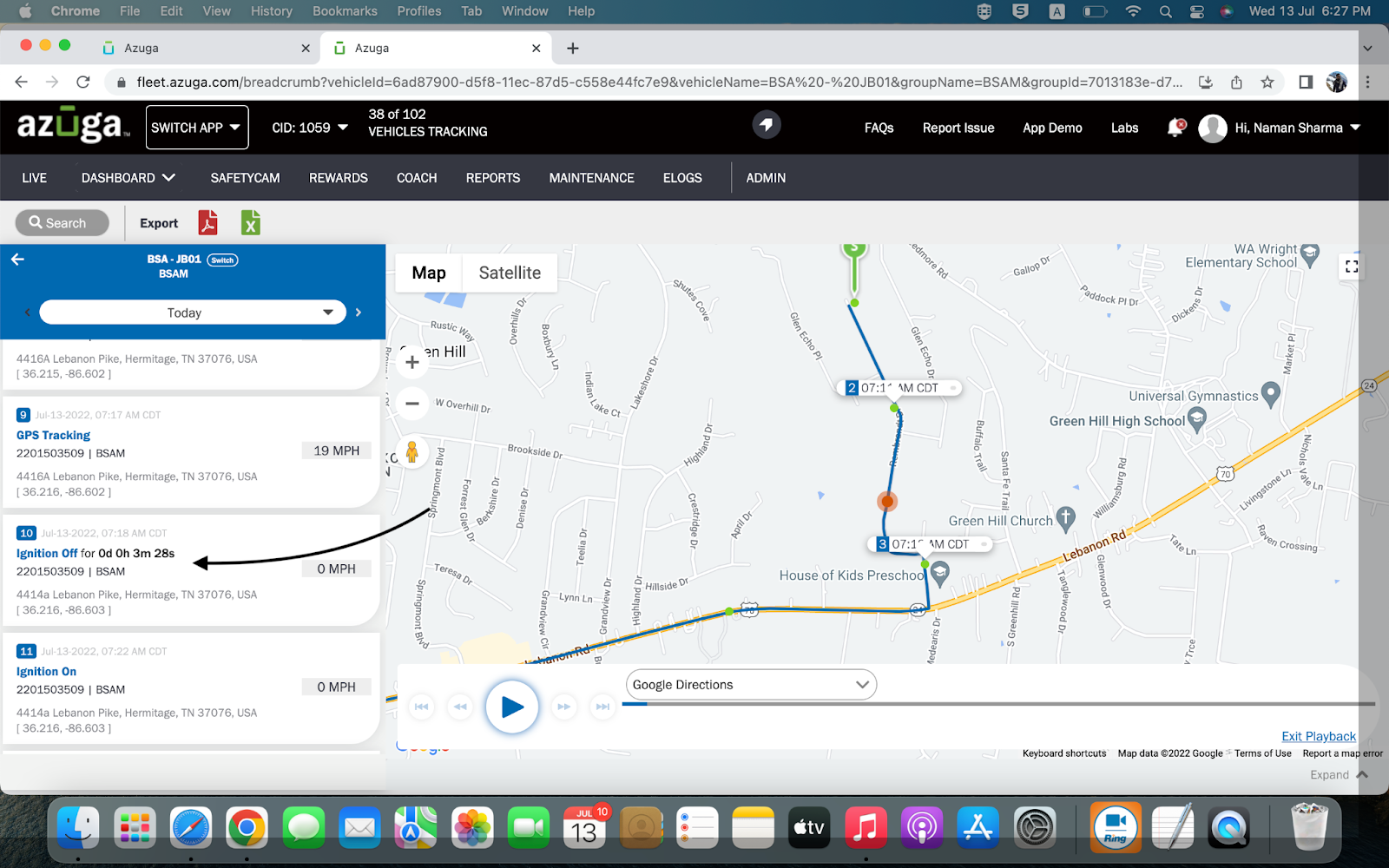Open Chrome side panel icon

click(x=1305, y=82)
